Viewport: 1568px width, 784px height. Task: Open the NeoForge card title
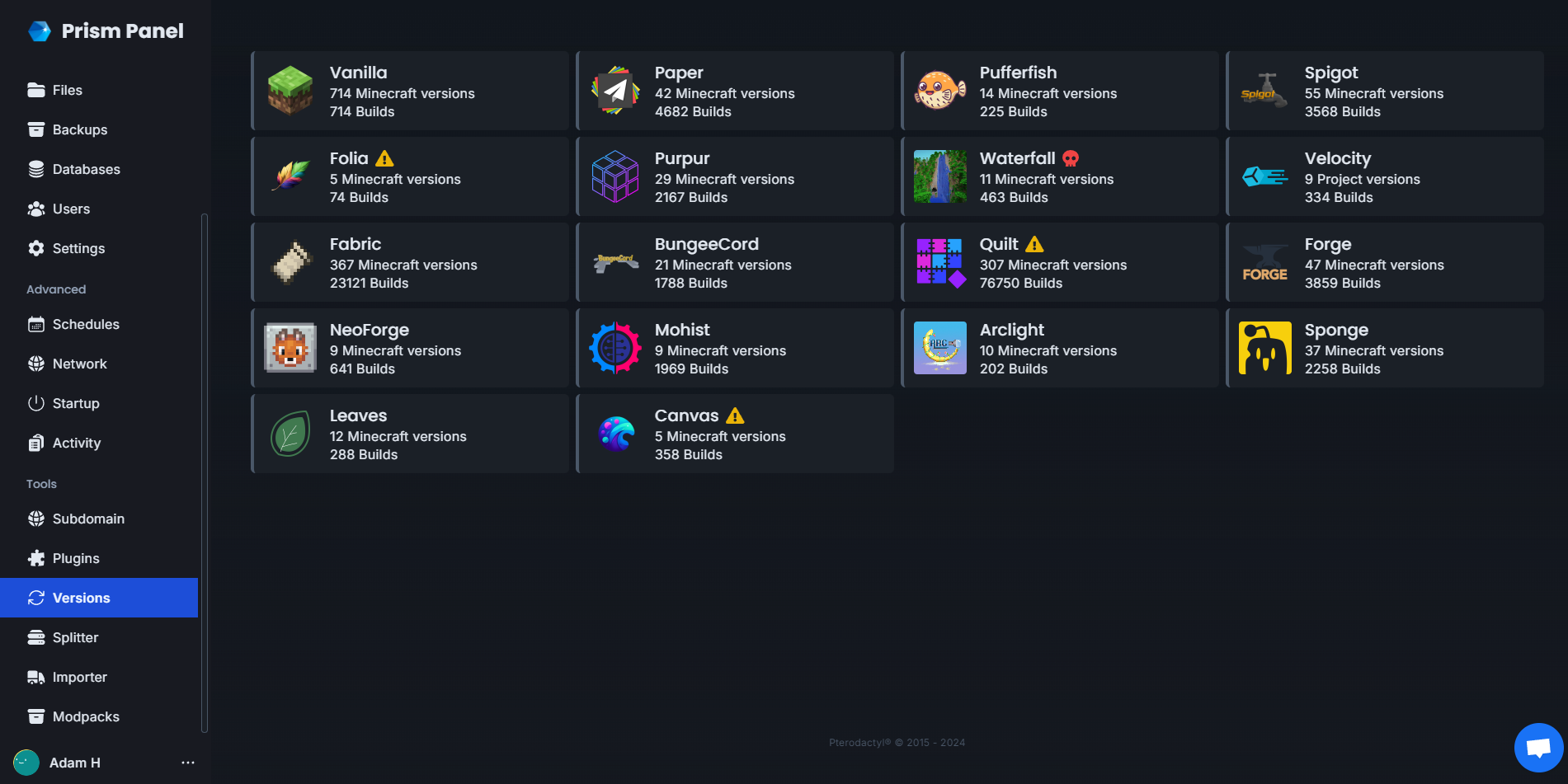point(370,330)
